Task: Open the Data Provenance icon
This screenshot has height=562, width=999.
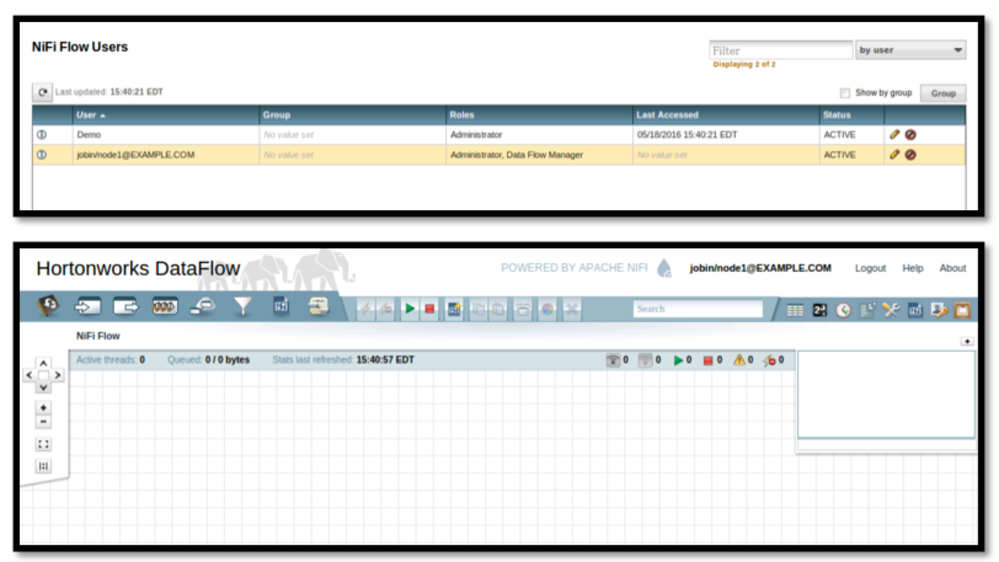Action: point(867,310)
